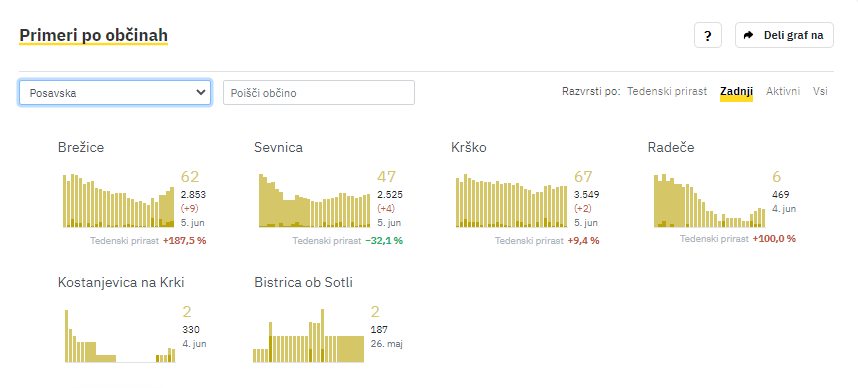This screenshot has width=858, height=388.
Task: Select the Radeče bar chart
Action: tap(709, 200)
